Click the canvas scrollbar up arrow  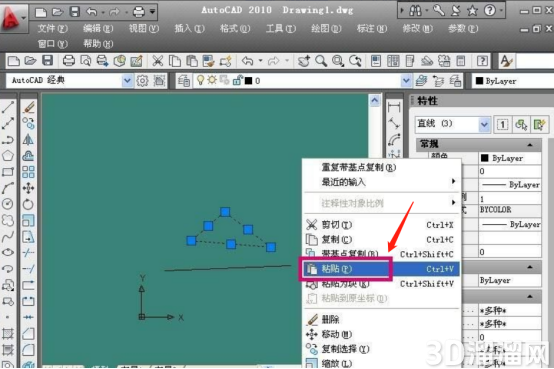click(375, 100)
